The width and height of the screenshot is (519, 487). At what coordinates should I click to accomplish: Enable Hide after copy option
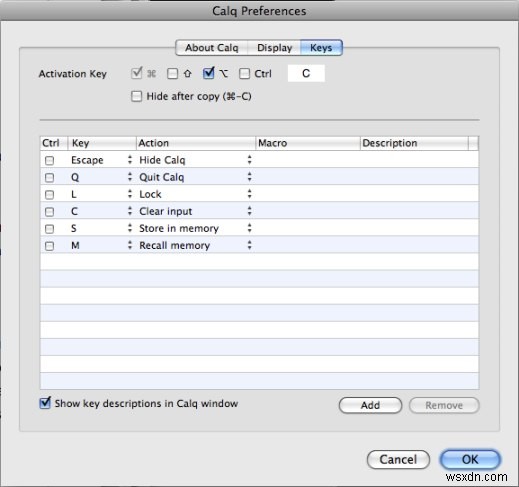[x=136, y=96]
